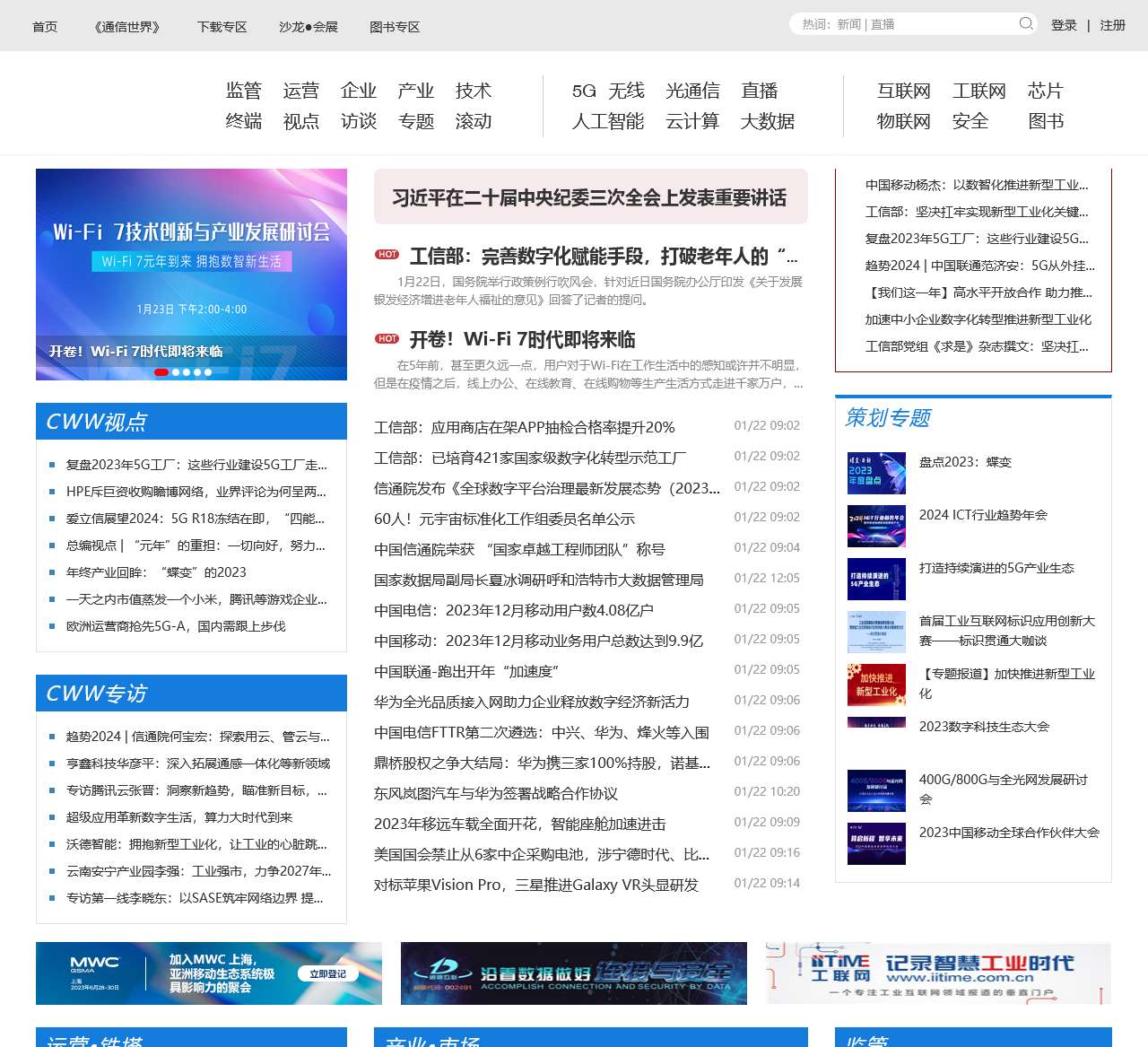1148x1047 pixels.
Task: Click the 盘点2023:蝶变 thumbnail
Action: click(876, 474)
